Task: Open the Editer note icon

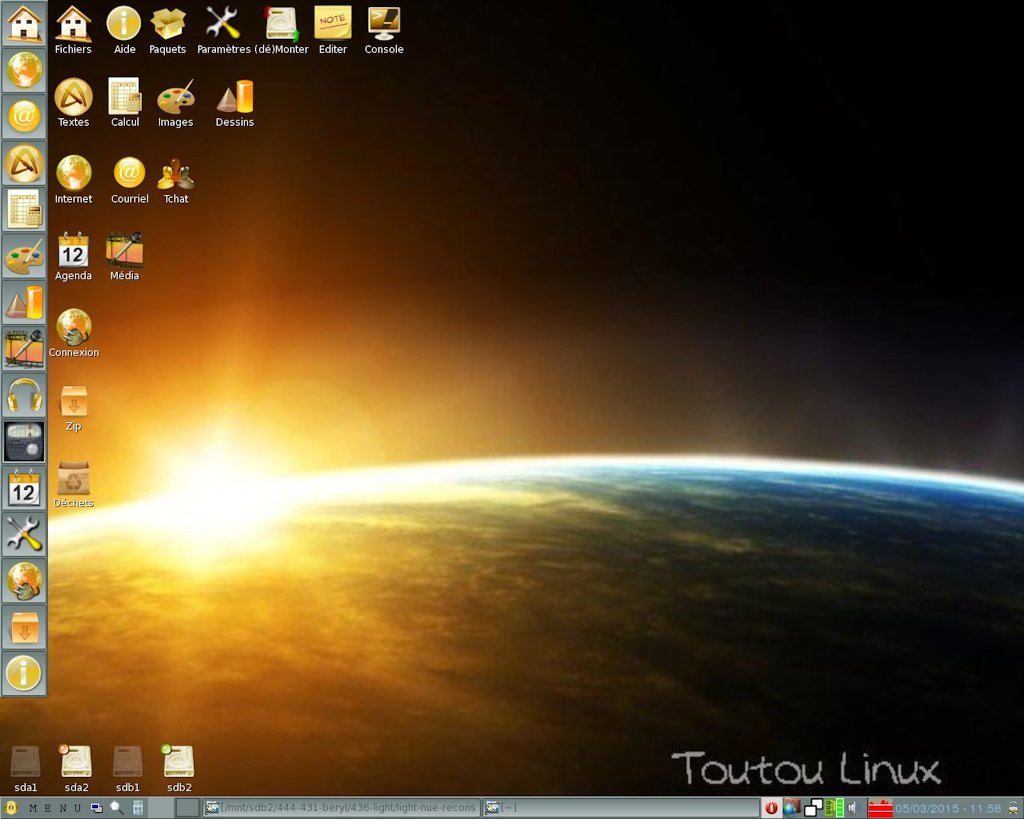Action: pyautogui.click(x=332, y=29)
